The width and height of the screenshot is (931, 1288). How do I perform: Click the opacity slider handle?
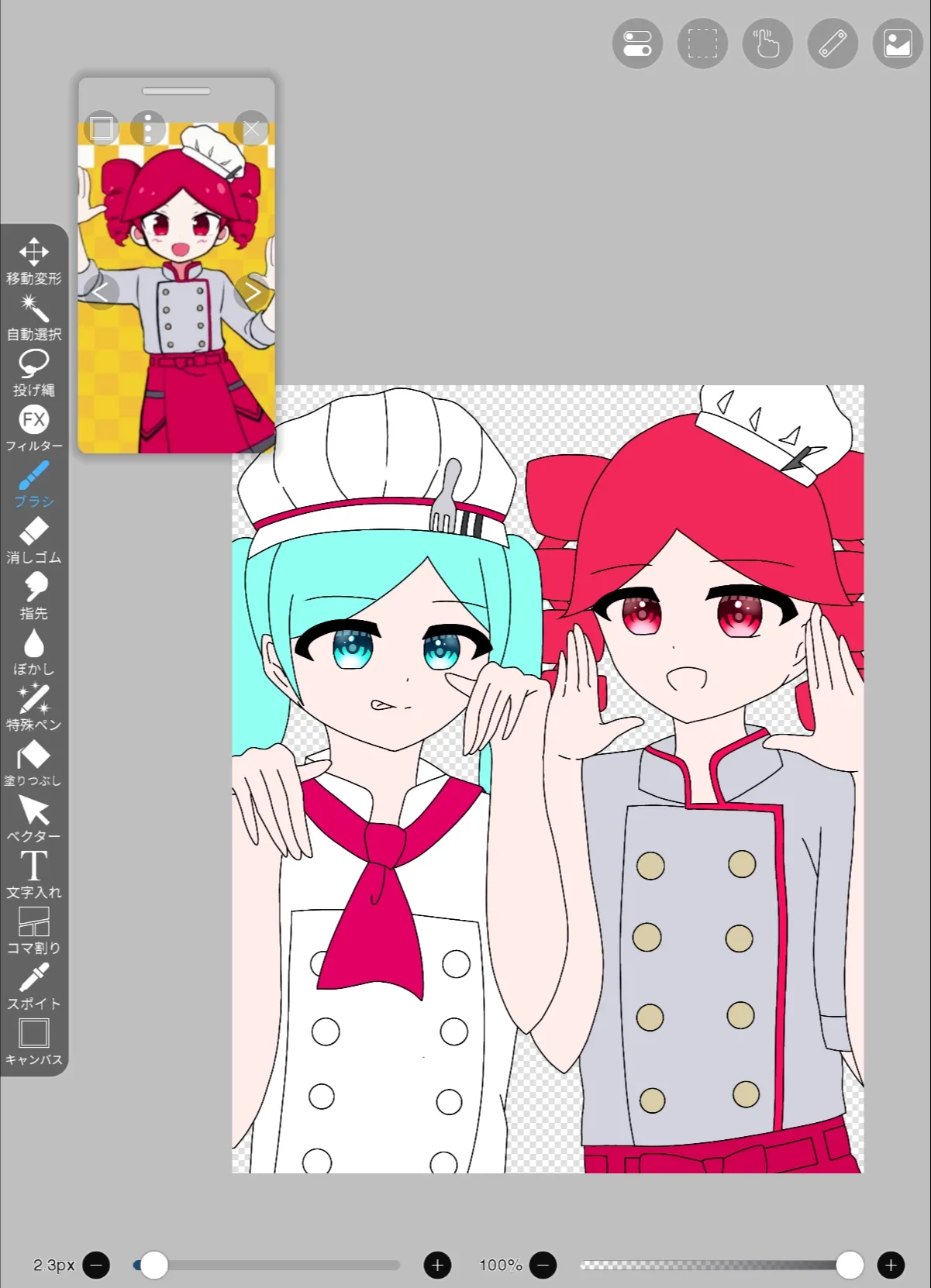(x=850, y=1266)
